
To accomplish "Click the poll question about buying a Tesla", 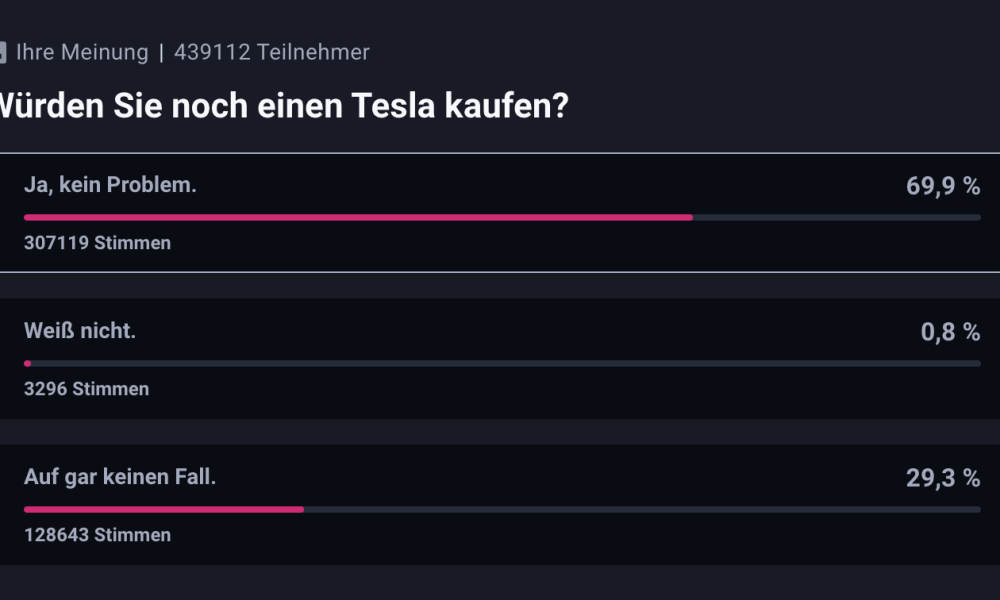I will point(283,105).
